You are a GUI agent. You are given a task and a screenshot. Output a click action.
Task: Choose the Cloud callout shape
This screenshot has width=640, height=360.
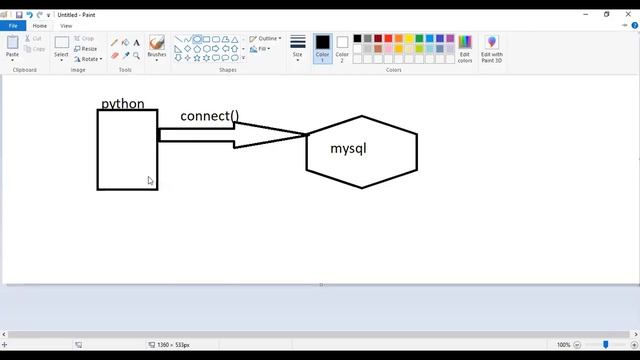pos(235,58)
